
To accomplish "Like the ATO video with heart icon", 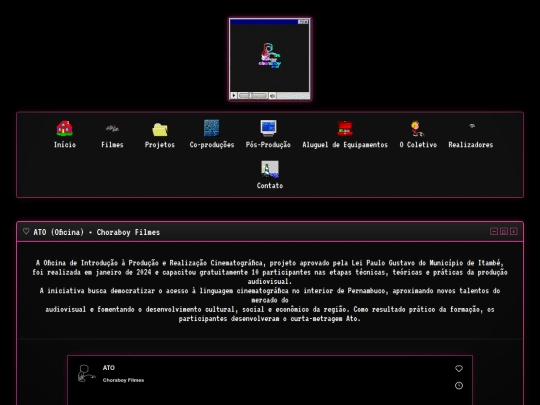I will 459,368.
